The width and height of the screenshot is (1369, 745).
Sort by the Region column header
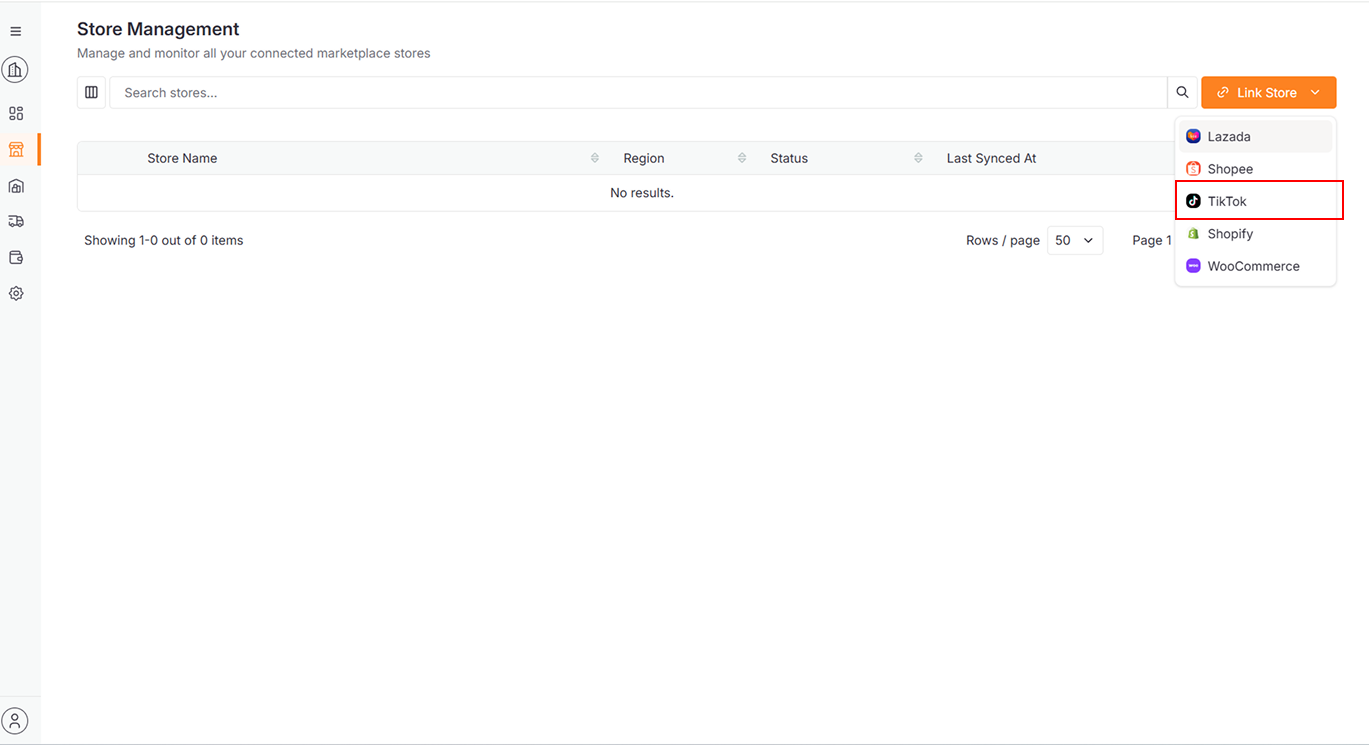click(x=644, y=158)
